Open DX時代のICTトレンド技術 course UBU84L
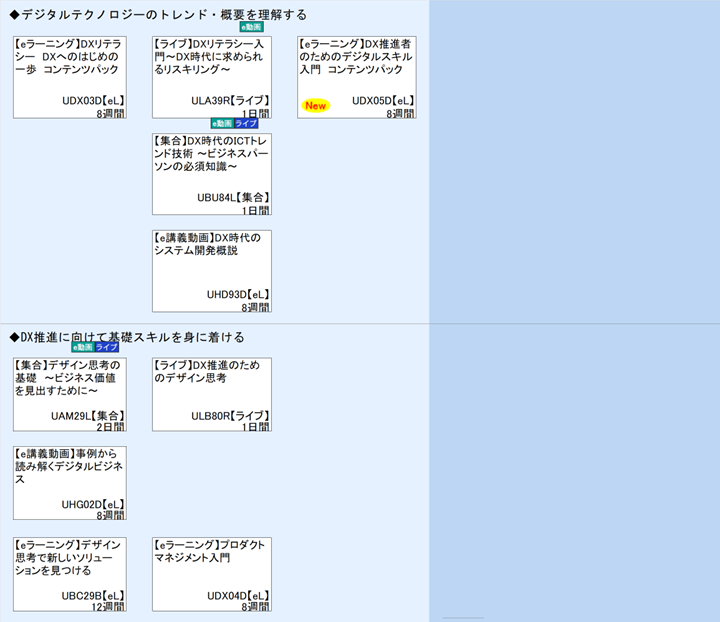Viewport: 720px width, 622px height. pyautogui.click(x=211, y=173)
